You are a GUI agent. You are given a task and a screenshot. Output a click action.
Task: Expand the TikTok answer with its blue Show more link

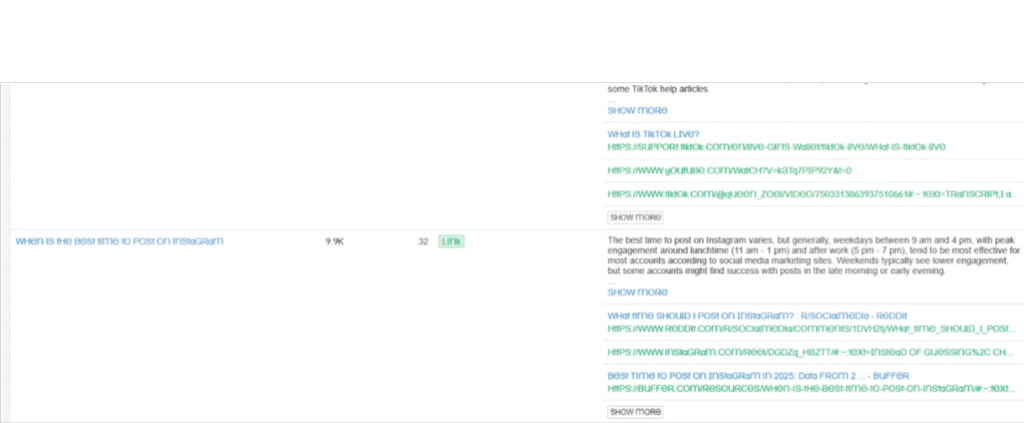637,110
